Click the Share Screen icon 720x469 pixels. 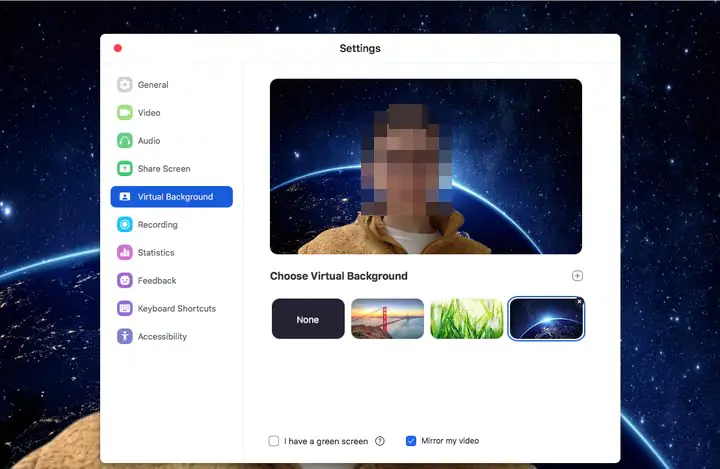(x=124, y=169)
